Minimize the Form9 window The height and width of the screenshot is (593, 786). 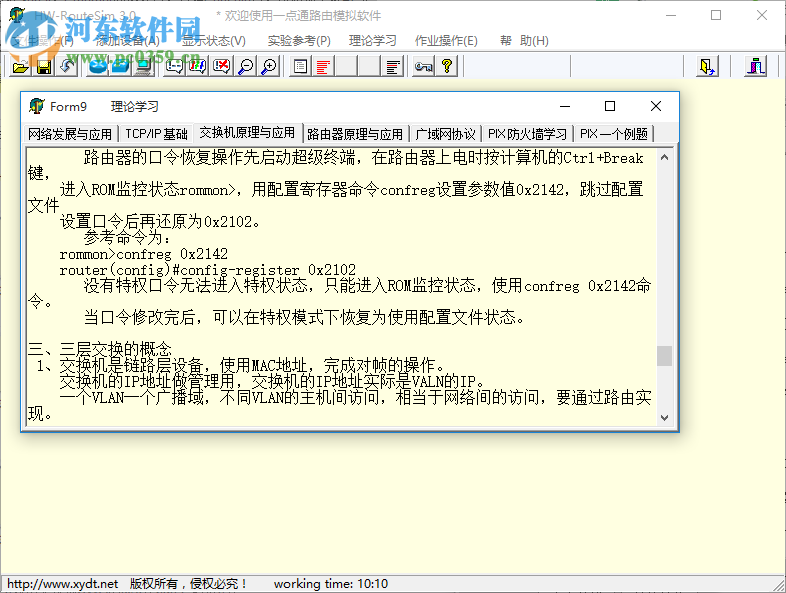coord(565,106)
